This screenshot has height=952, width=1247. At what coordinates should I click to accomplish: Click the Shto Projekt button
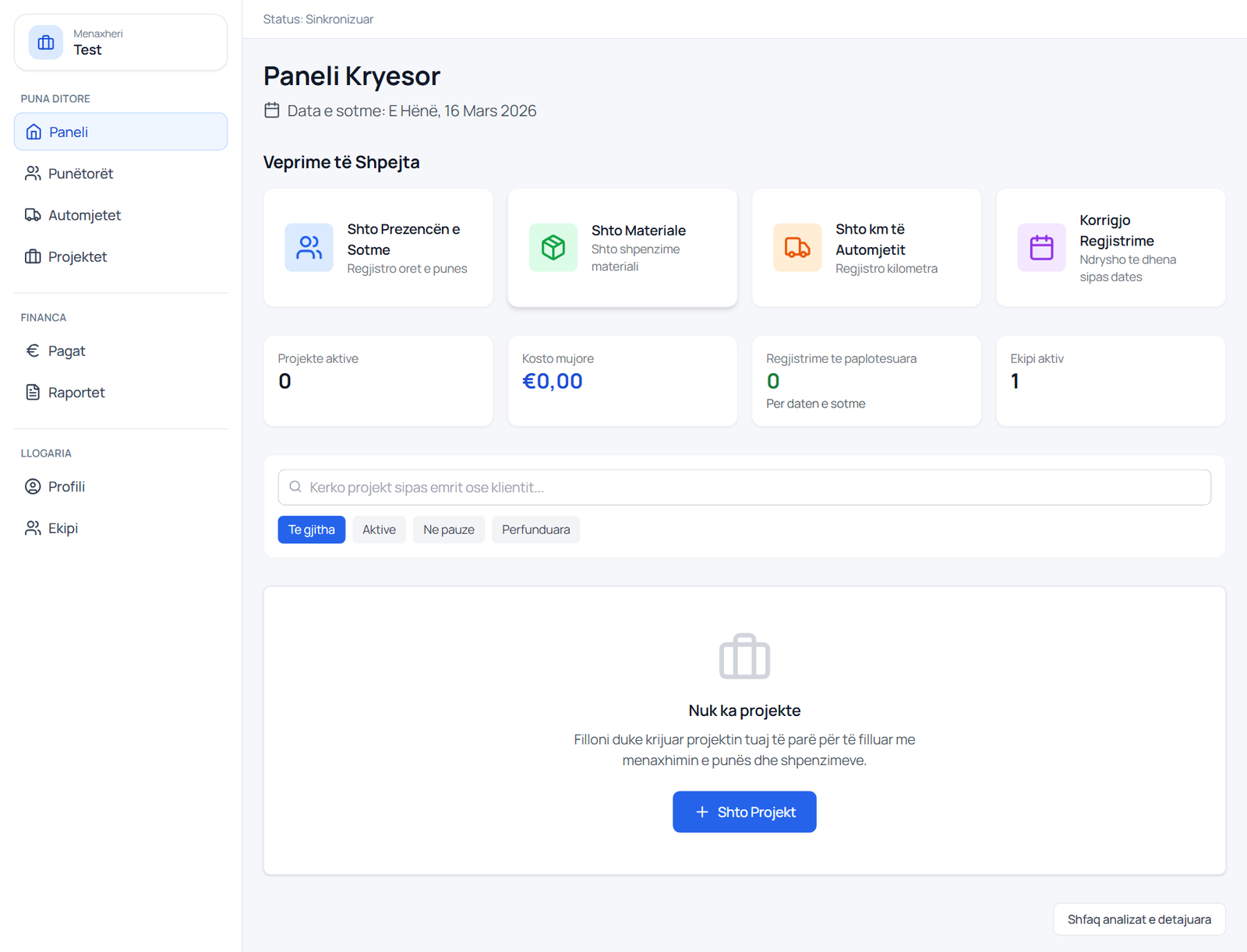pyautogui.click(x=744, y=812)
